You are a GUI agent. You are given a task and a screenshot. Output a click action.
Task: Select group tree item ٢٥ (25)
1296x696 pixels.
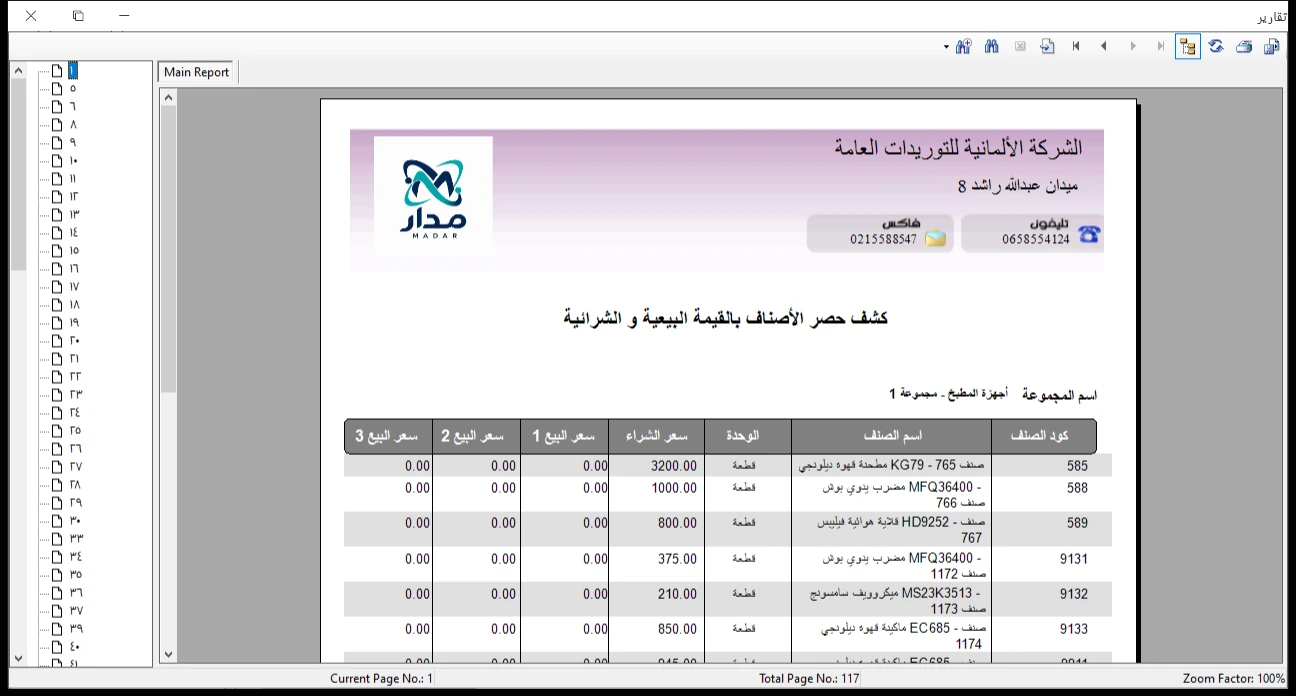coord(75,431)
